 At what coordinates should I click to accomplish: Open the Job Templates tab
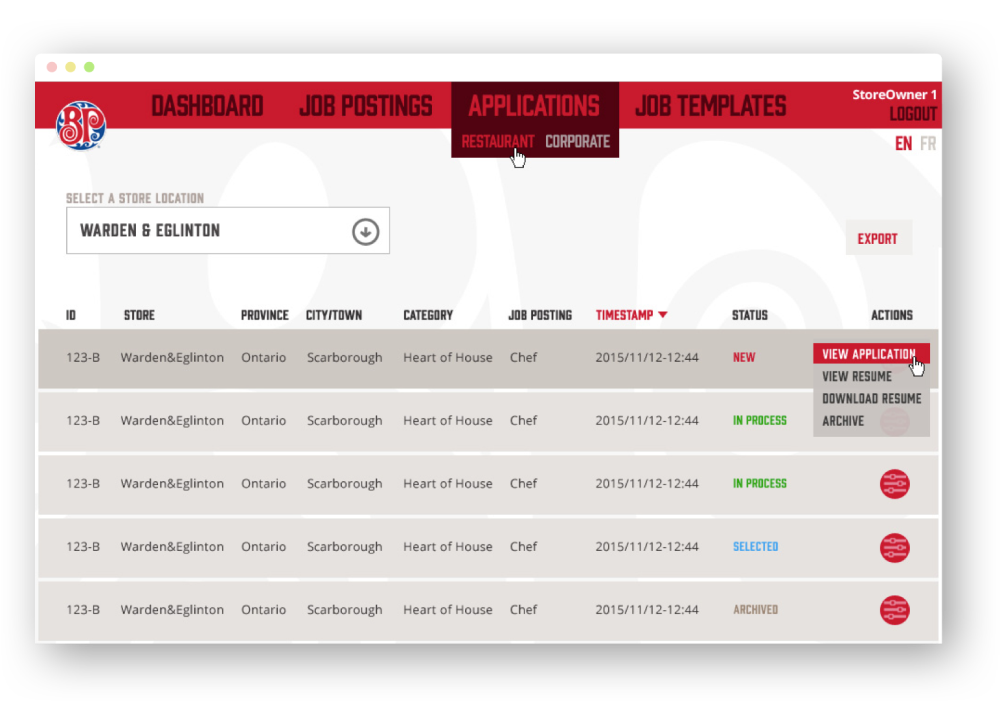tap(710, 106)
